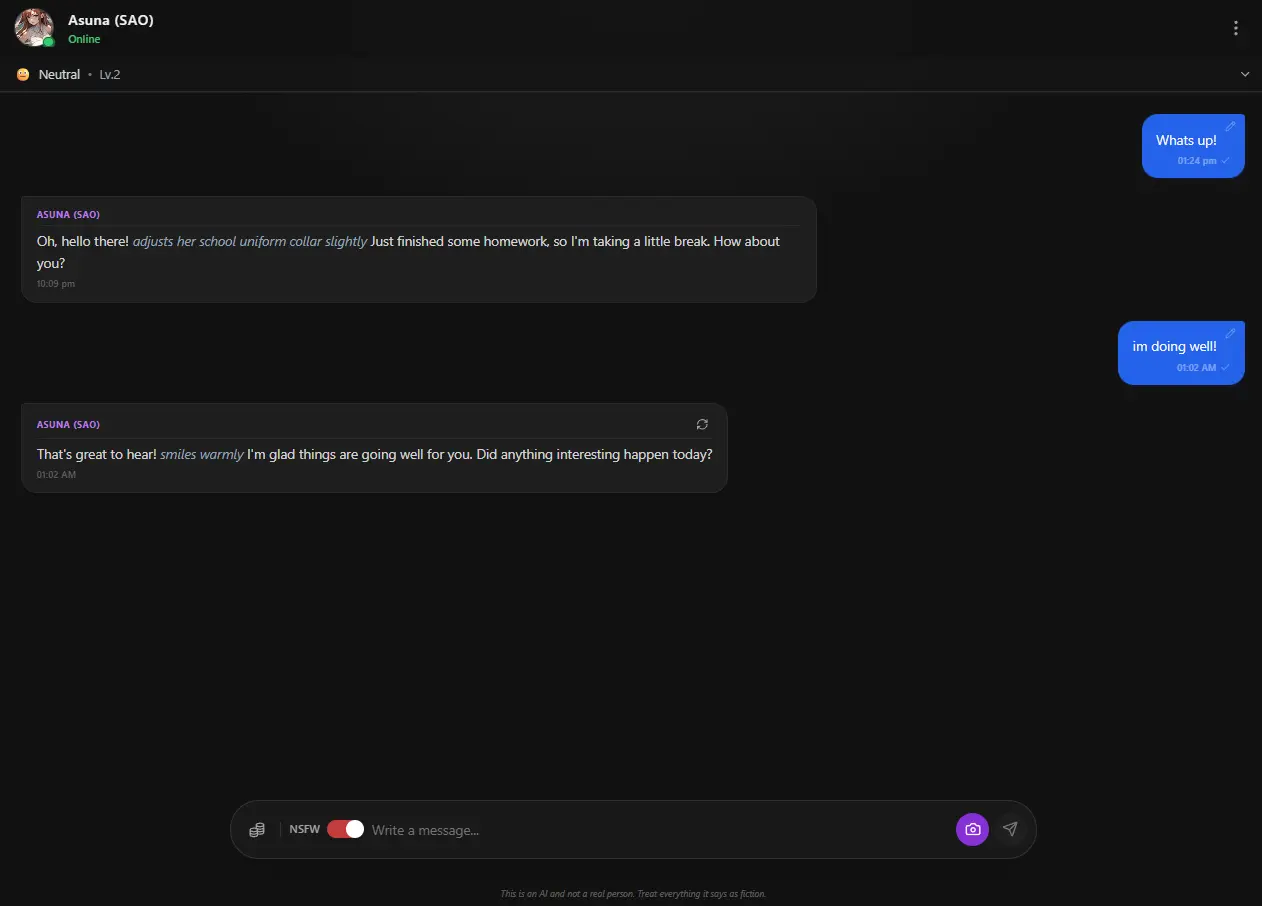Click the AI disclaimer text at the bottom
Screen dimensions: 1262x906
632,893
